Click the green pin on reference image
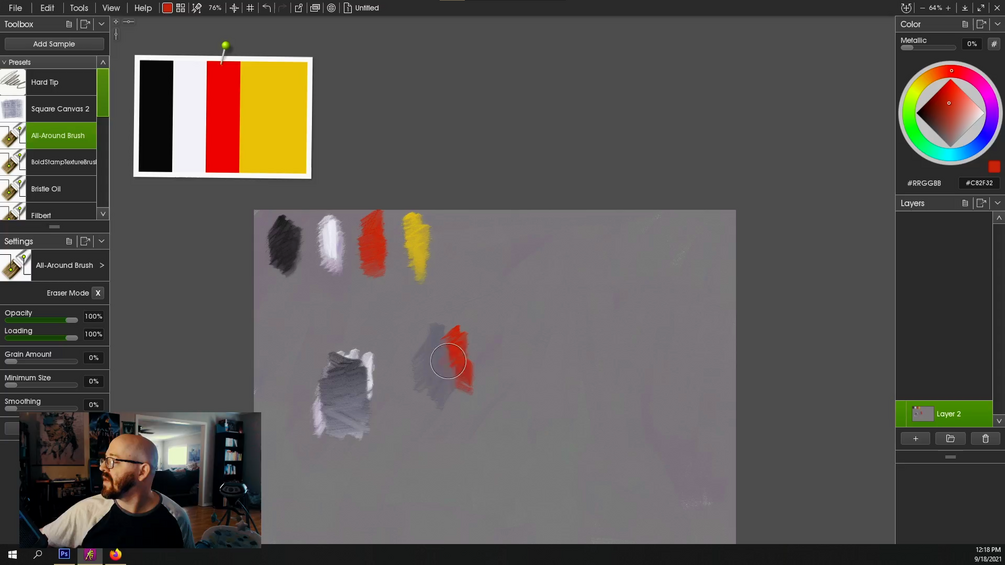1005x565 pixels. coord(225,45)
